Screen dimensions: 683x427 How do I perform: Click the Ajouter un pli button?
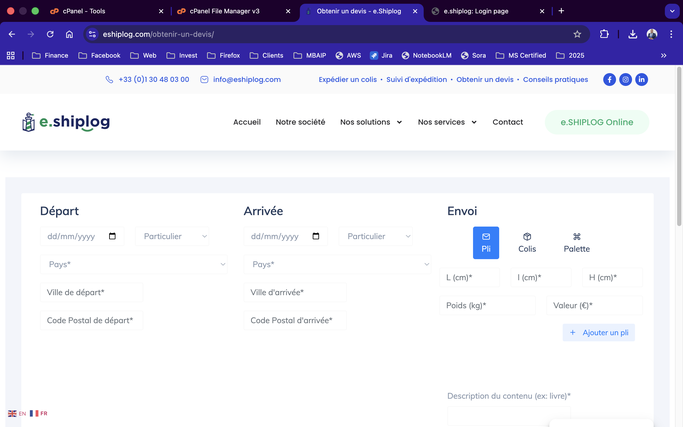click(x=598, y=332)
